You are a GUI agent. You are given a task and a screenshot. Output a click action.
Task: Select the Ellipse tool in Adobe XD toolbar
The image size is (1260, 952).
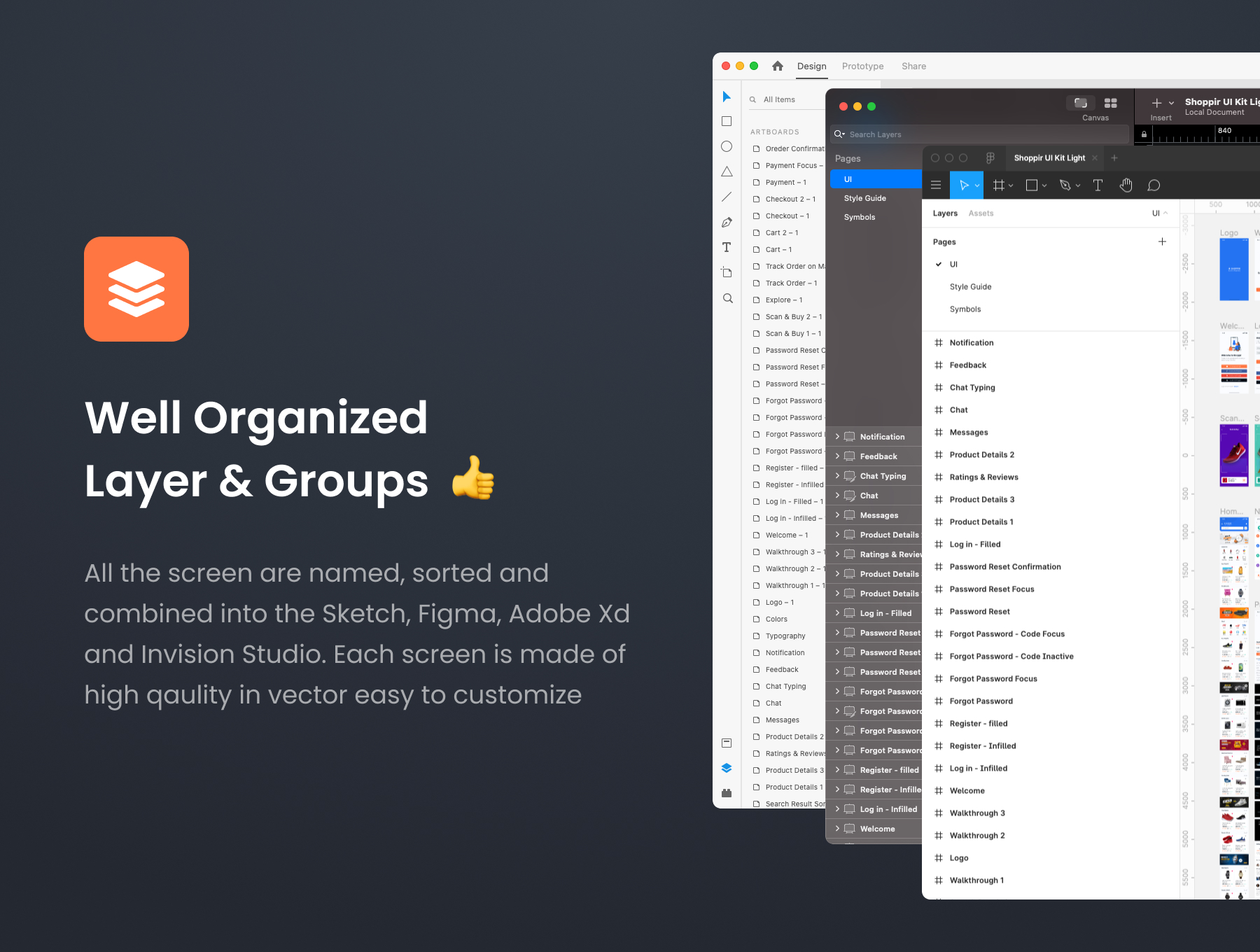click(727, 146)
